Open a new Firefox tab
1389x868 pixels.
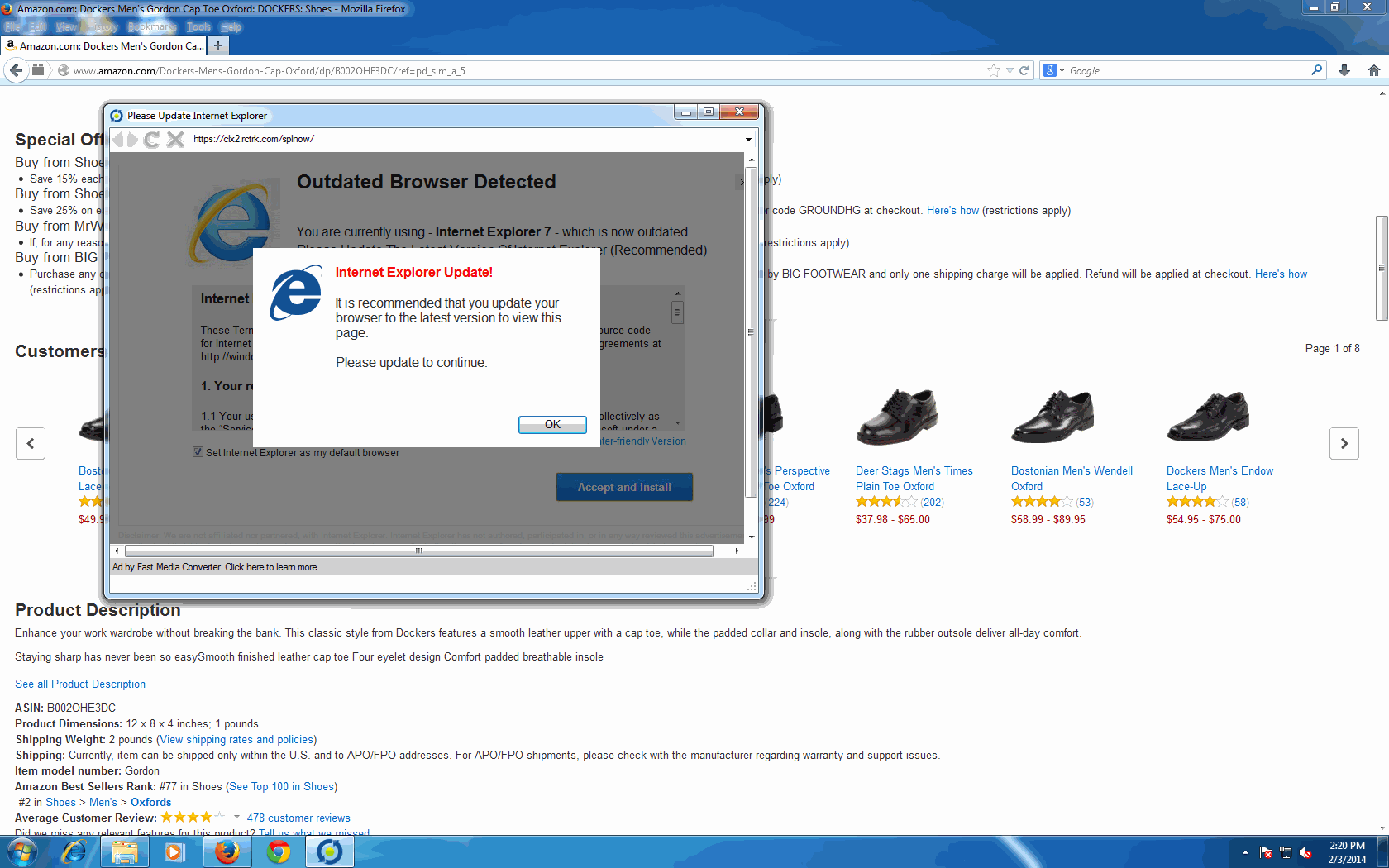tap(218, 45)
